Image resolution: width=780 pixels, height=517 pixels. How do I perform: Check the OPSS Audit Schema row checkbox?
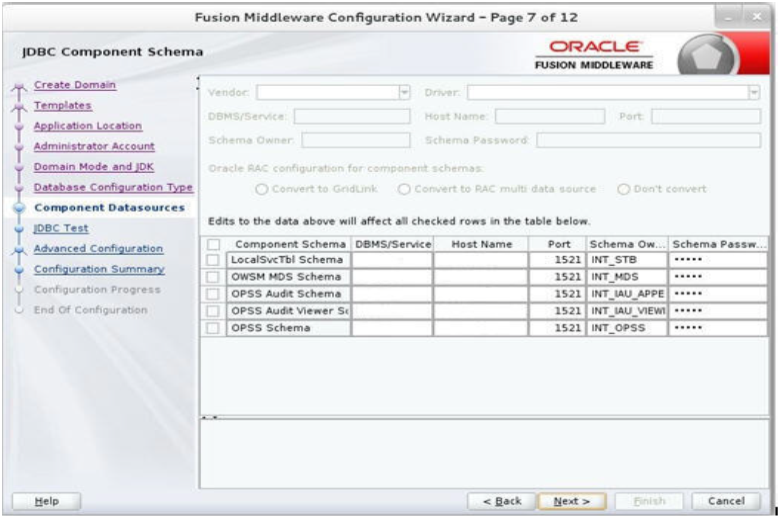[x=213, y=294]
